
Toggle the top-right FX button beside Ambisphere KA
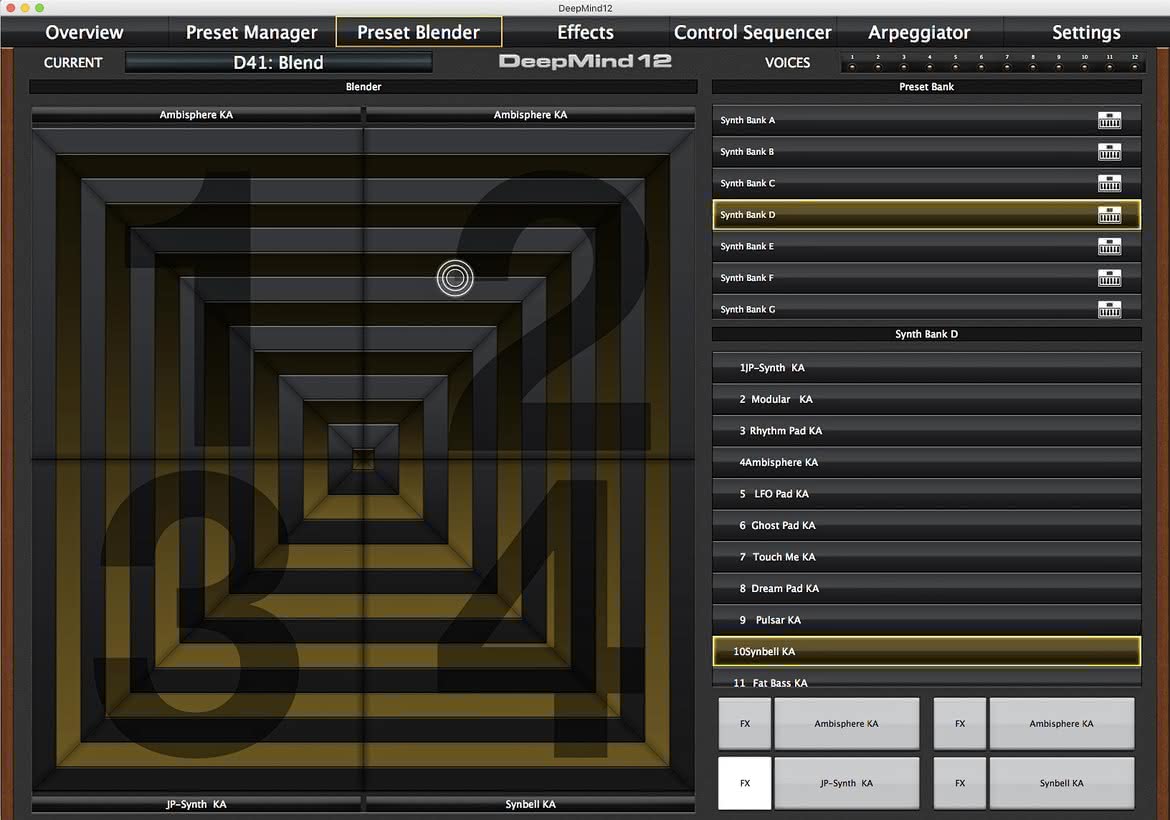point(960,723)
